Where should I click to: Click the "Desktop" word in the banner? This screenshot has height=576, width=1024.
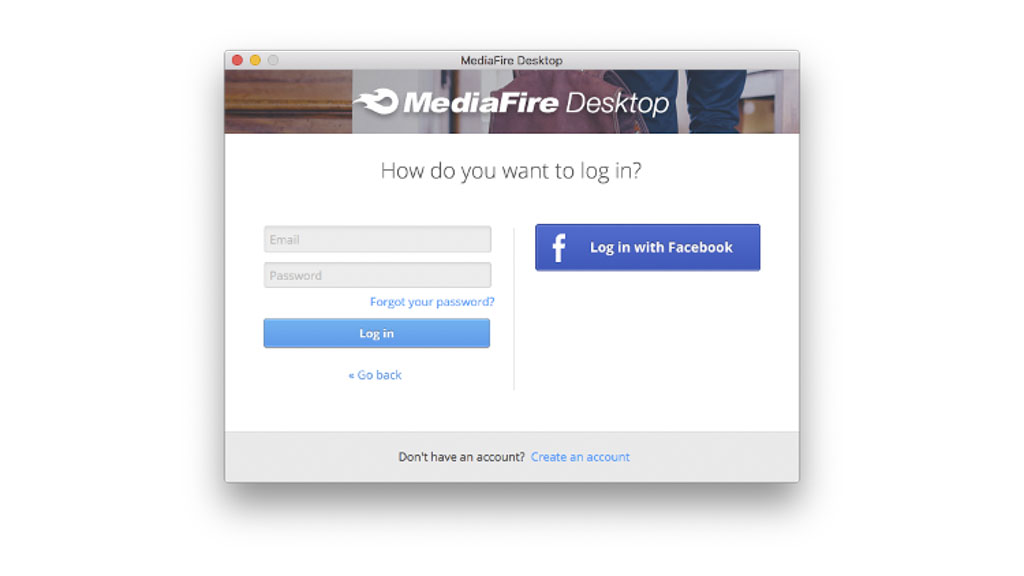point(617,103)
